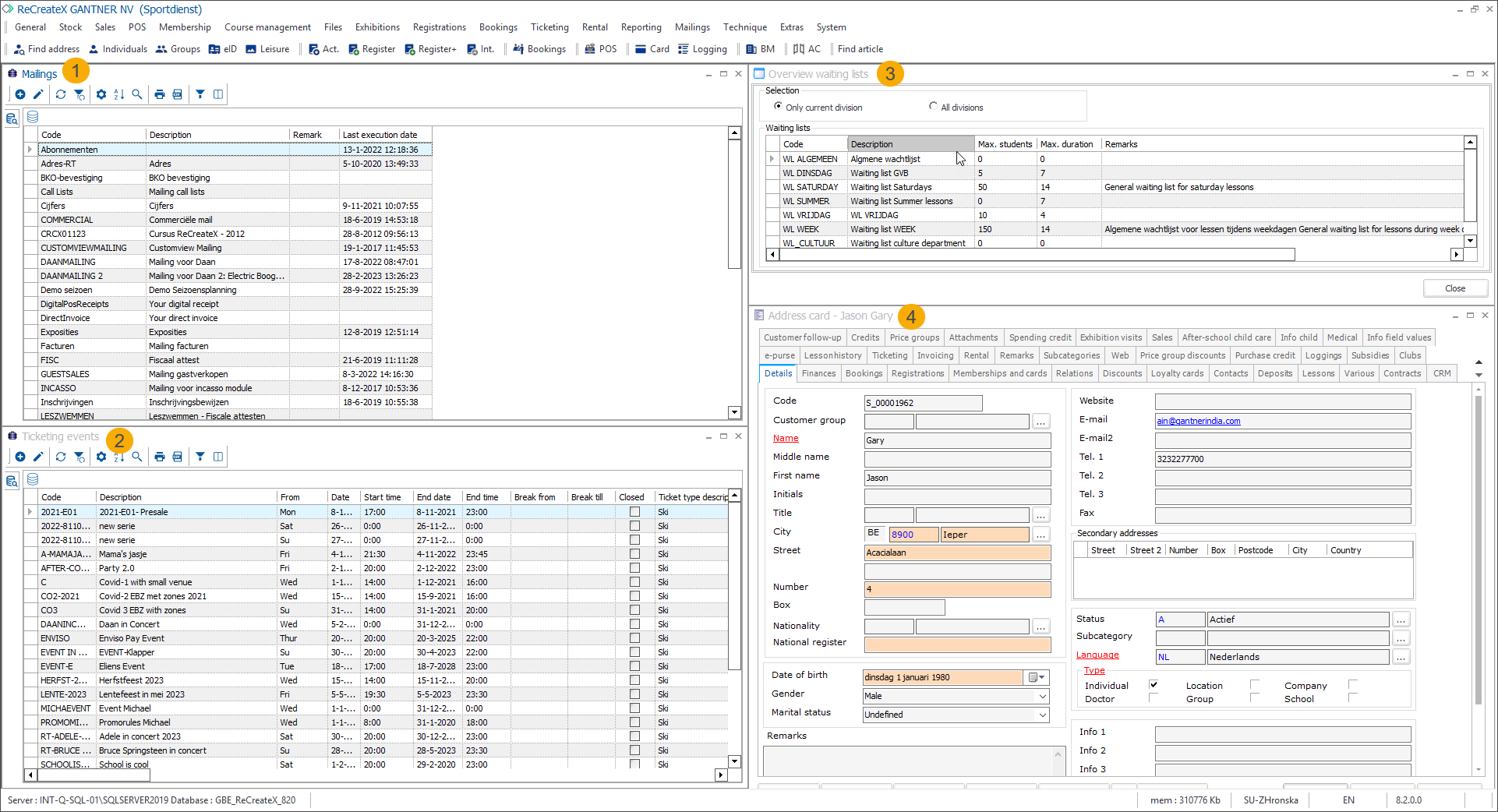The image size is (1498, 812).
Task: Click the search magnifier in Ticketing events toolbar
Action: 137,457
